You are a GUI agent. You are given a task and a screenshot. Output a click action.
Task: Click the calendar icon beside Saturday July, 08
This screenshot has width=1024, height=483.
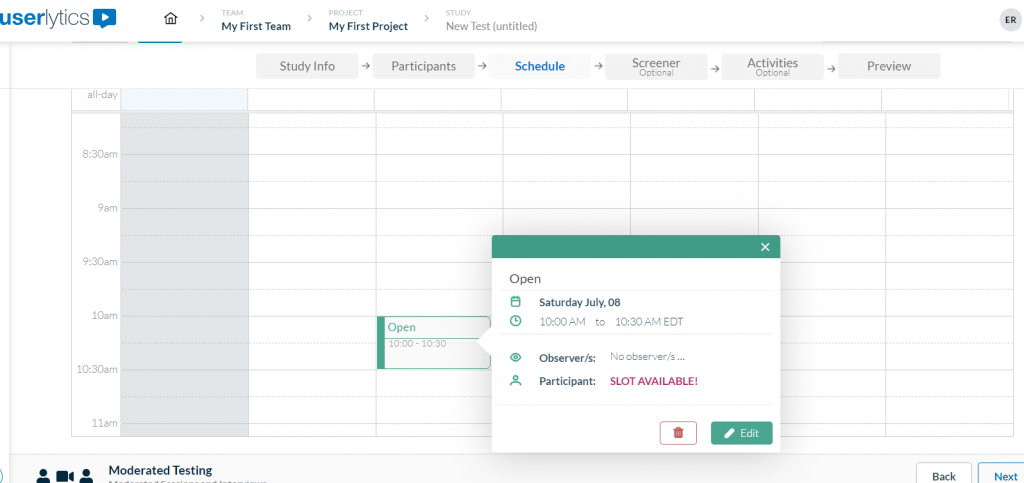click(516, 302)
